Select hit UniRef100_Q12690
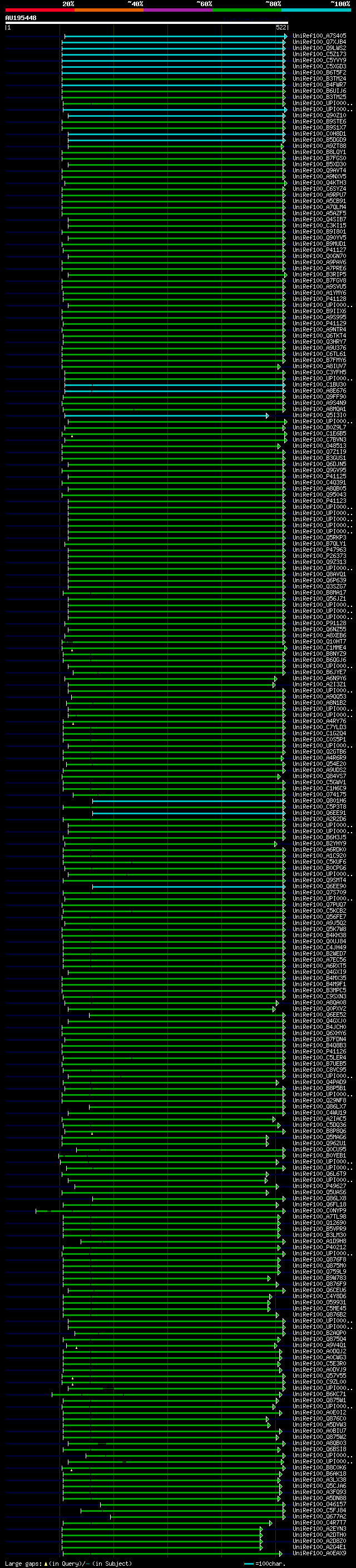356x1568 pixels. click(x=319, y=1223)
